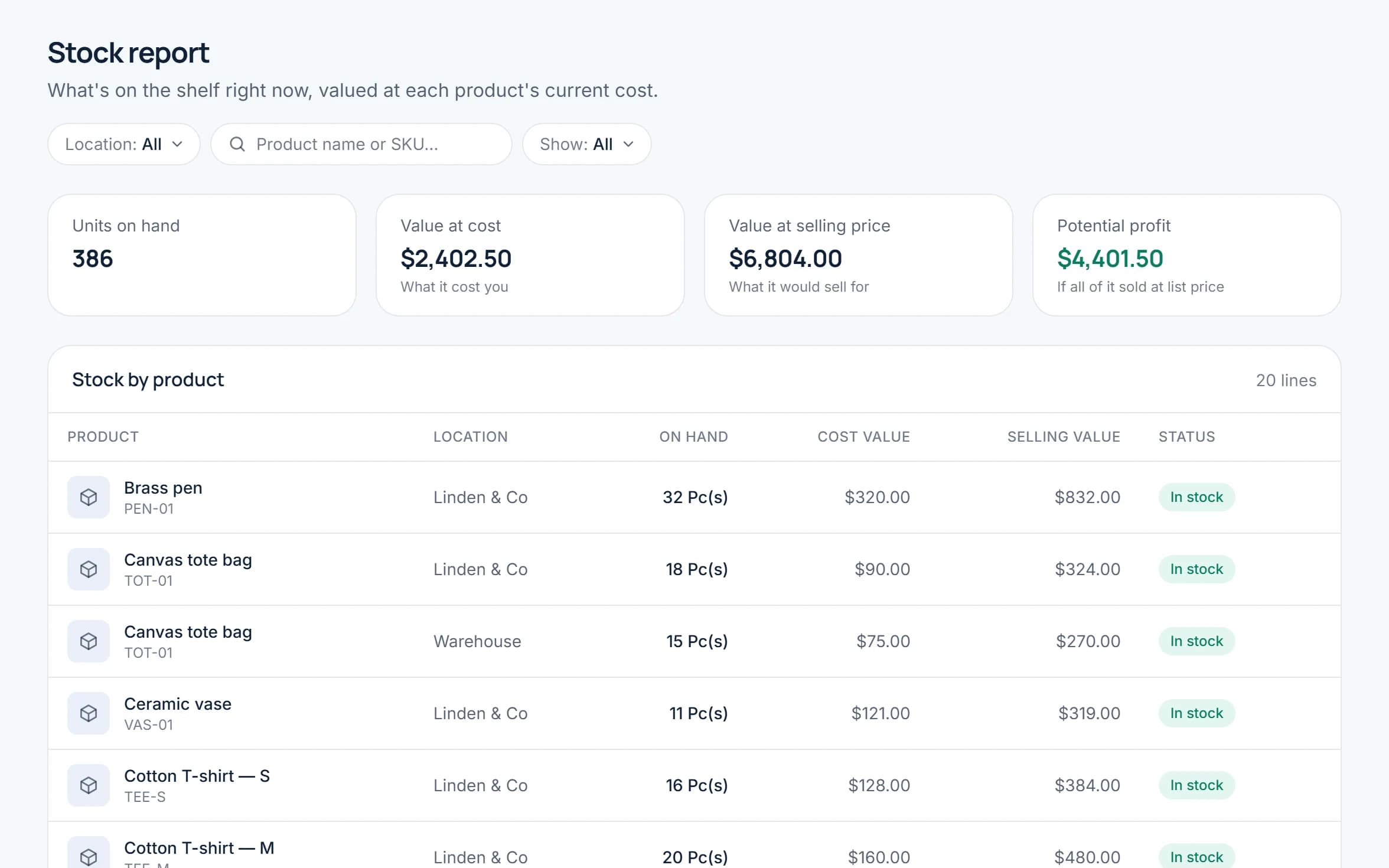The width and height of the screenshot is (1389, 868).
Task: Click the STATUS column header
Action: [x=1186, y=437]
